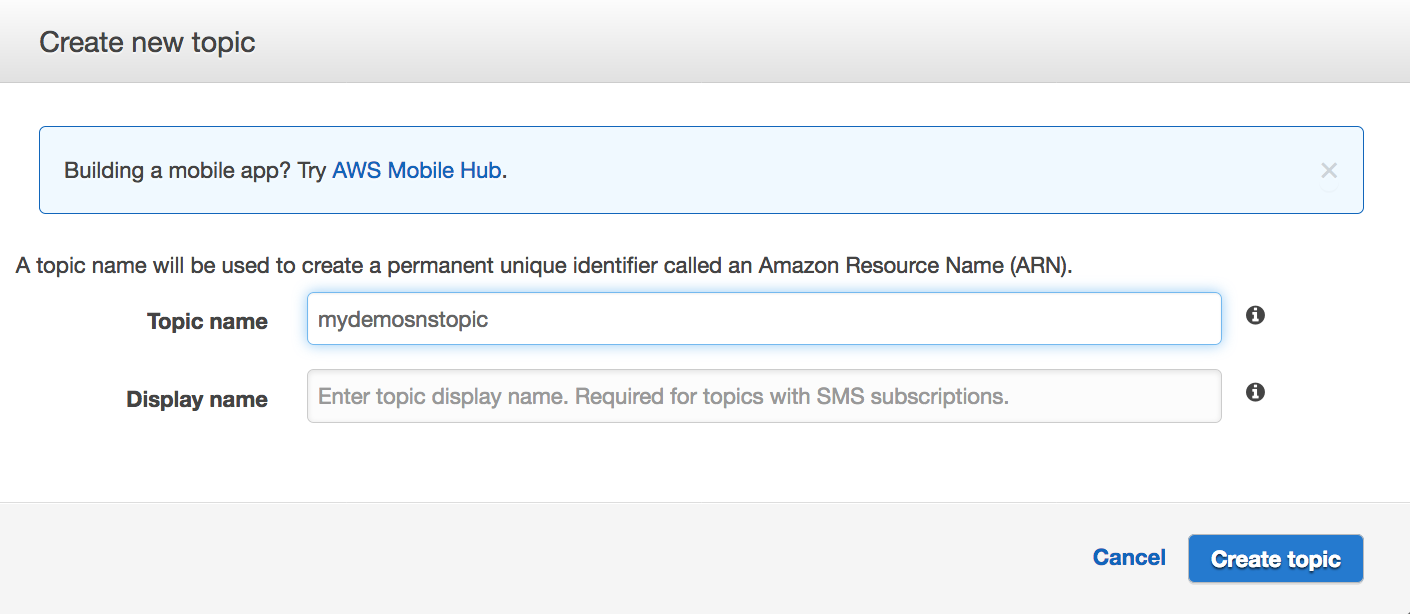Click the "Enter topic display name" placeholder text
1410x614 pixels.
pyautogui.click(x=442, y=396)
